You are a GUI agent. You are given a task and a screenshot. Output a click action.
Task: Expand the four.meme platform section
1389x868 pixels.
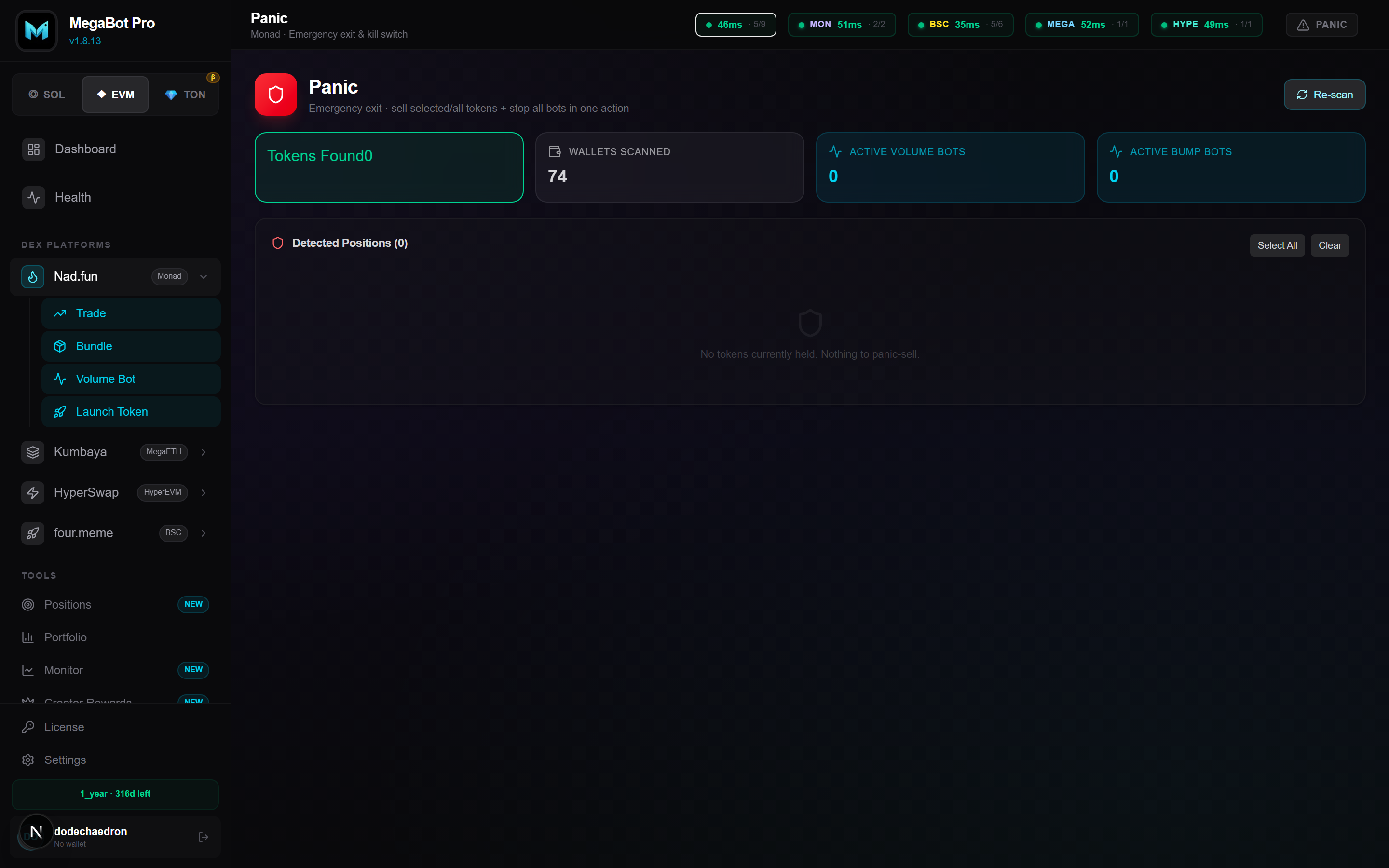pos(115,533)
